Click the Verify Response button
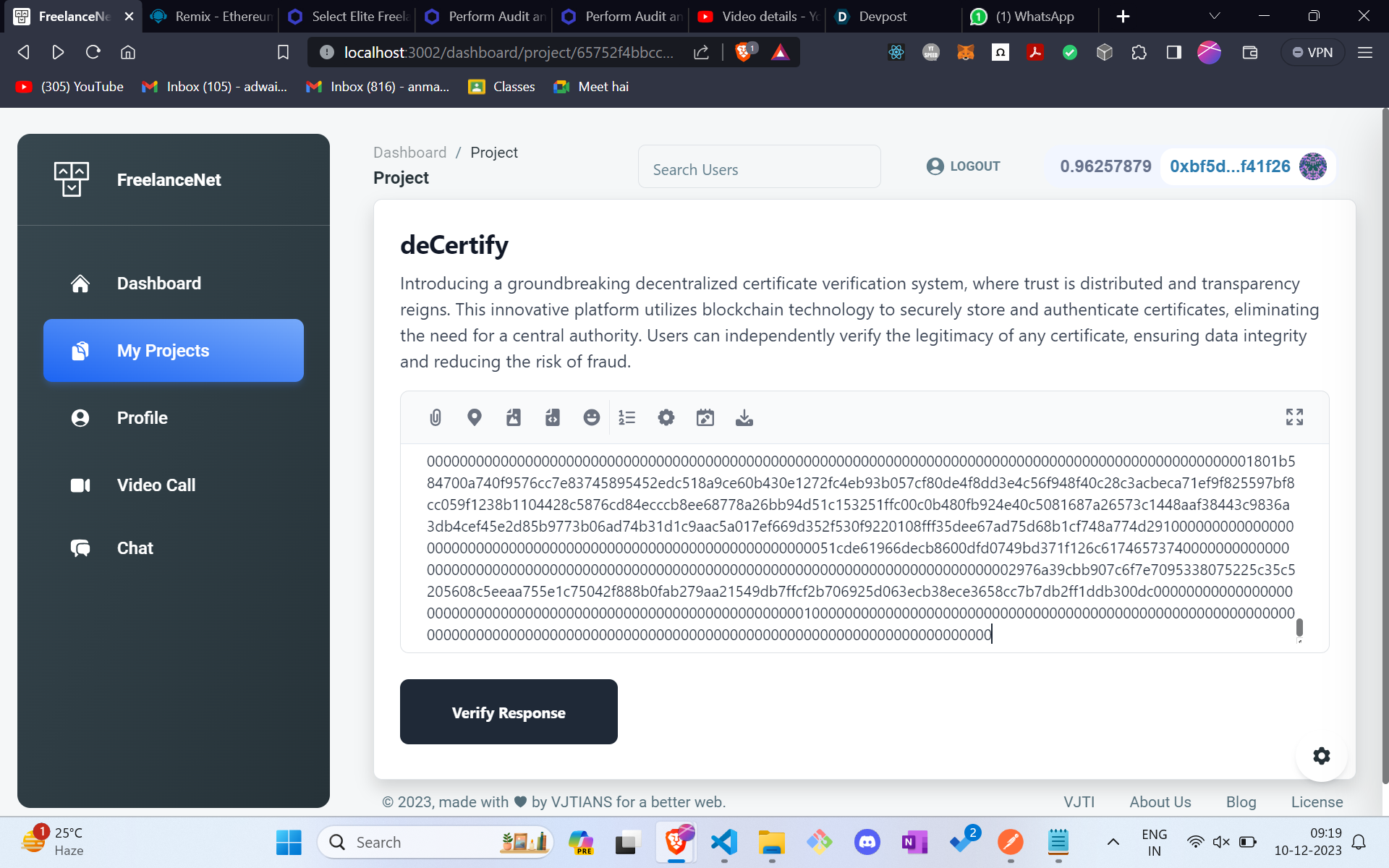Image resolution: width=1389 pixels, height=868 pixels. 509,712
